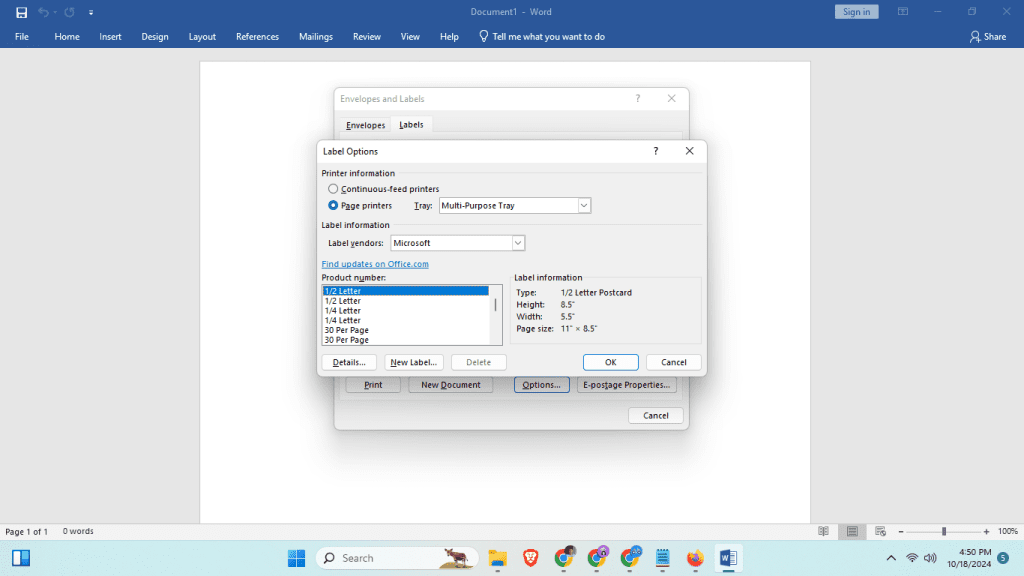Select Print Layout view icon
Screen dimensions: 1024x576
852,532
